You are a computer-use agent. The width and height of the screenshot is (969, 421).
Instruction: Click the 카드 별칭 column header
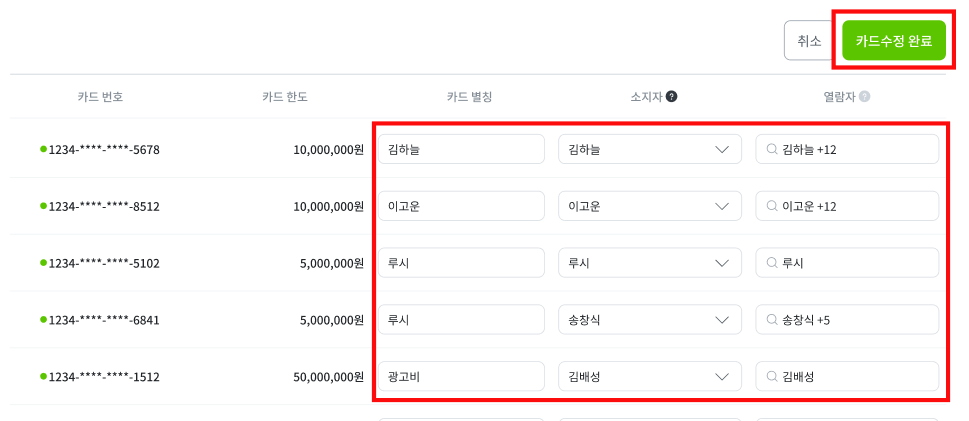tap(469, 97)
